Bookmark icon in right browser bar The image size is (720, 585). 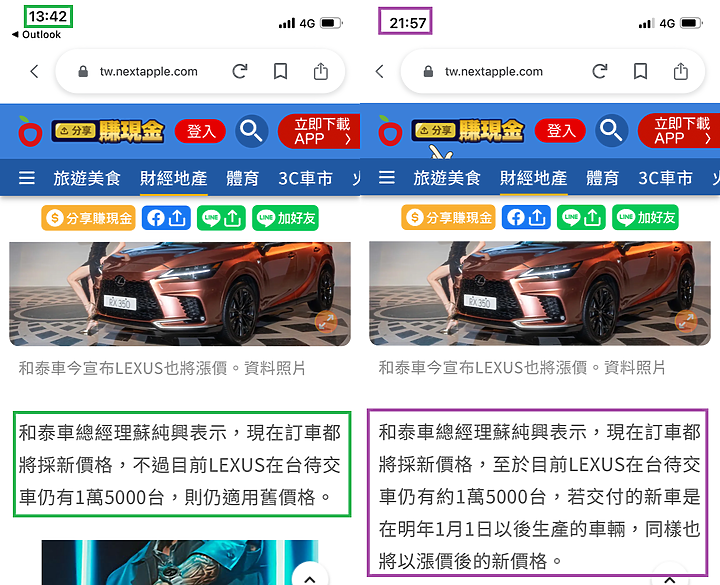(x=641, y=71)
